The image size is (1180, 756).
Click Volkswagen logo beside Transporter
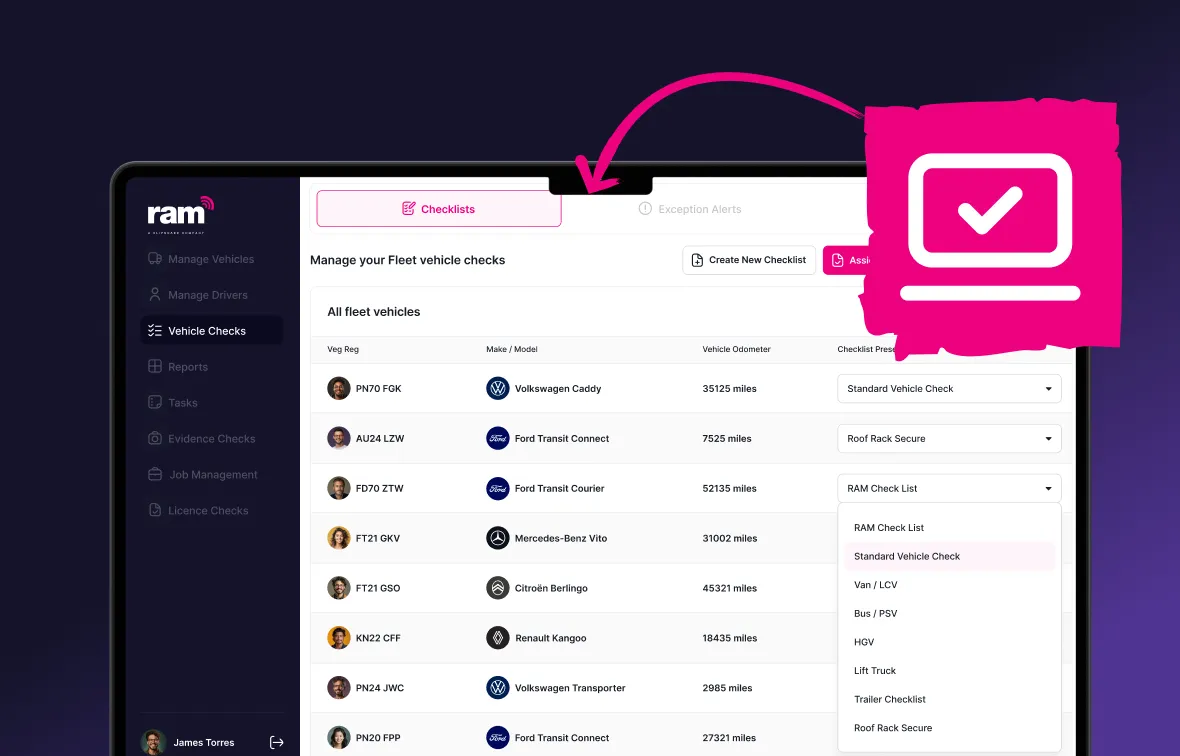click(x=497, y=688)
